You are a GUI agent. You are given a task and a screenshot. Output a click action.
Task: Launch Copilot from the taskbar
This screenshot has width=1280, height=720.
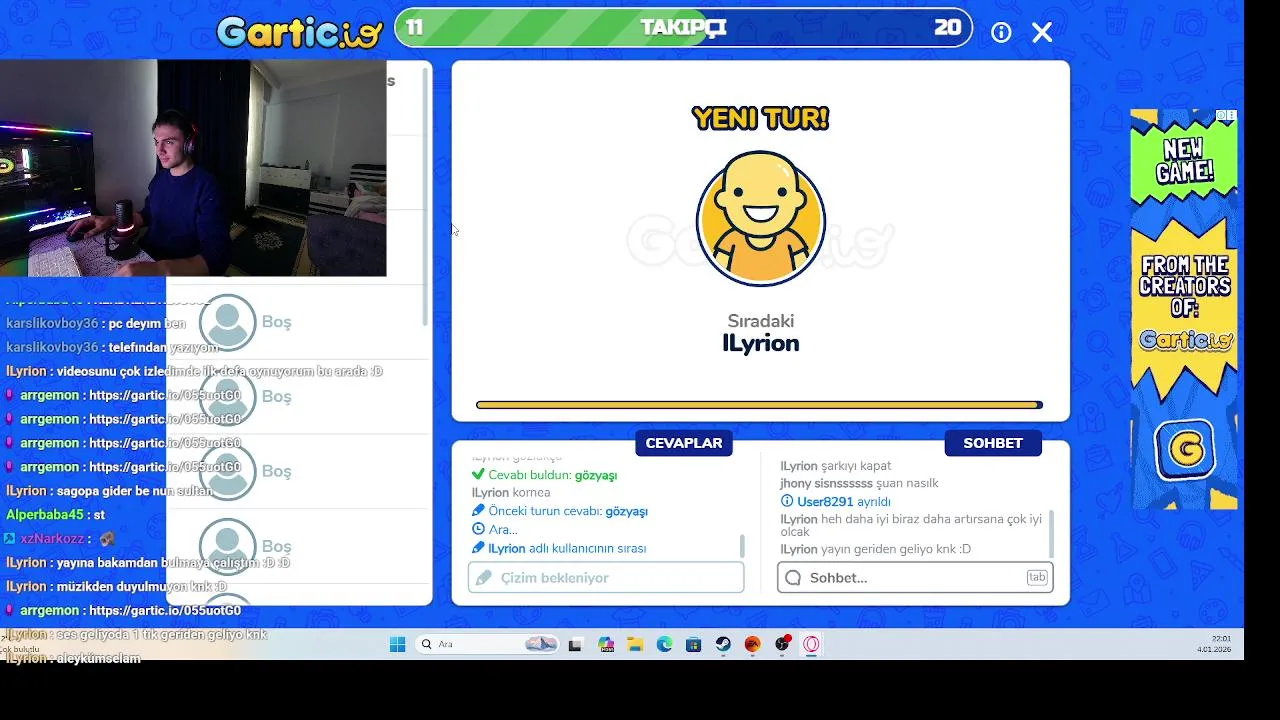coord(606,645)
